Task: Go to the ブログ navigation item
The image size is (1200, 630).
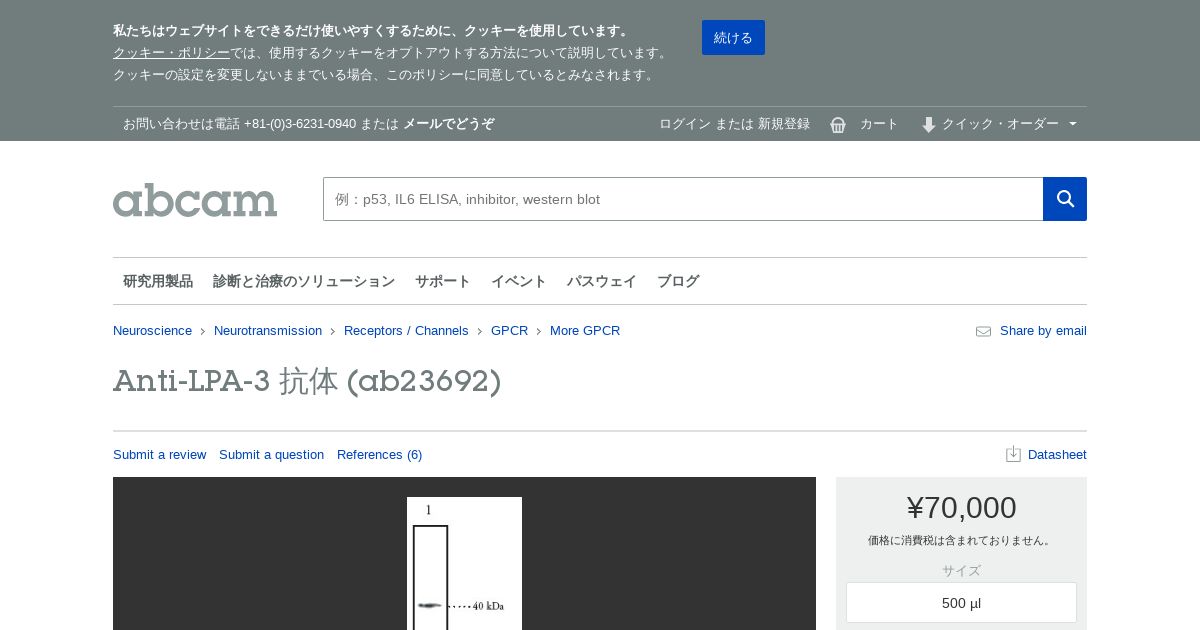Action: pos(678,281)
